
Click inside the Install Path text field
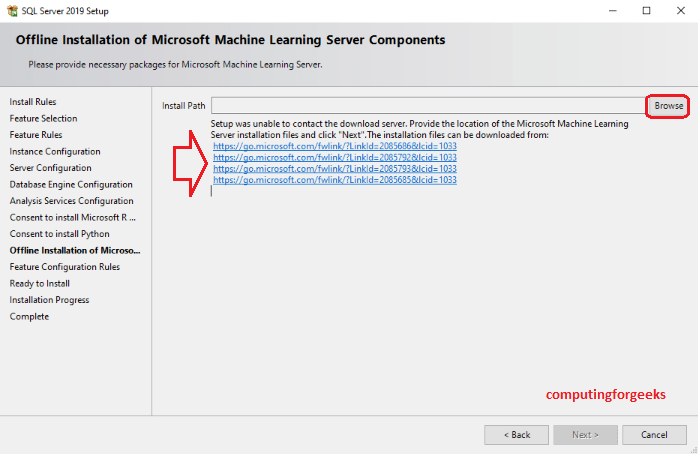point(428,106)
